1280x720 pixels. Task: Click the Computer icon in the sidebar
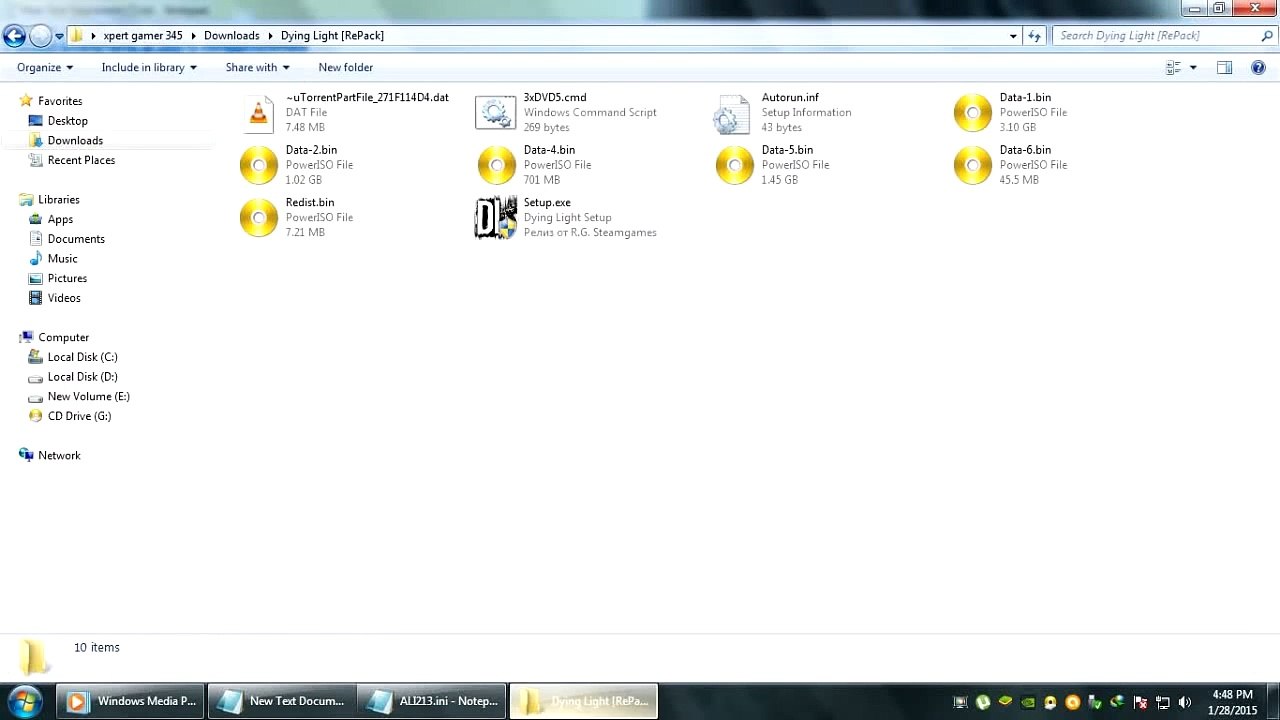coord(27,338)
